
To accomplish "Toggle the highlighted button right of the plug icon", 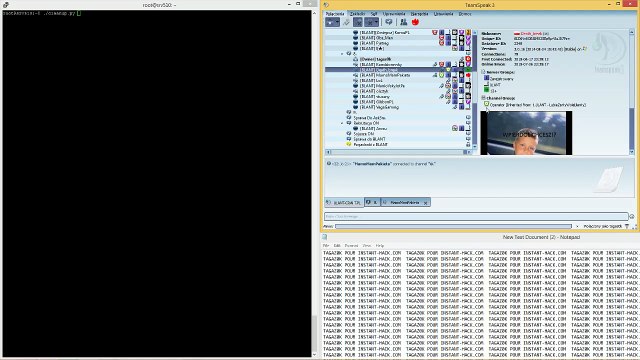I will [358, 22].
